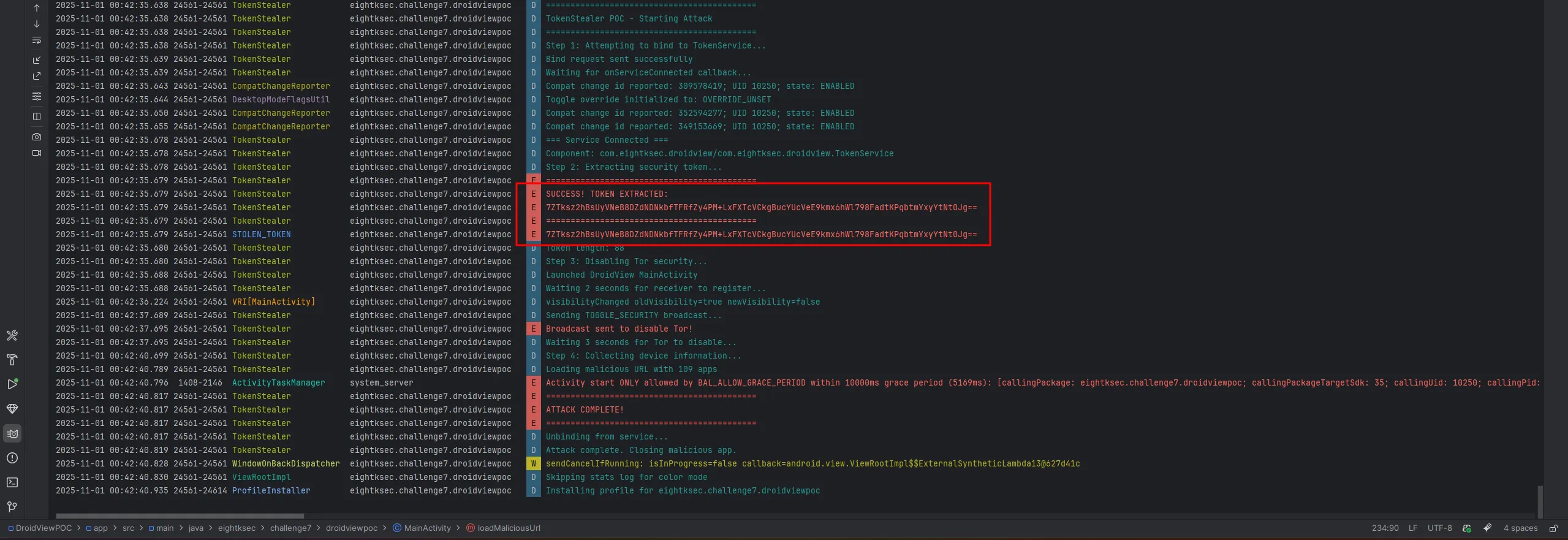Click the 'SUCCESS! TOKEN EXTRACTED:' log line
The width and height of the screenshot is (1568, 540).
coord(607,194)
